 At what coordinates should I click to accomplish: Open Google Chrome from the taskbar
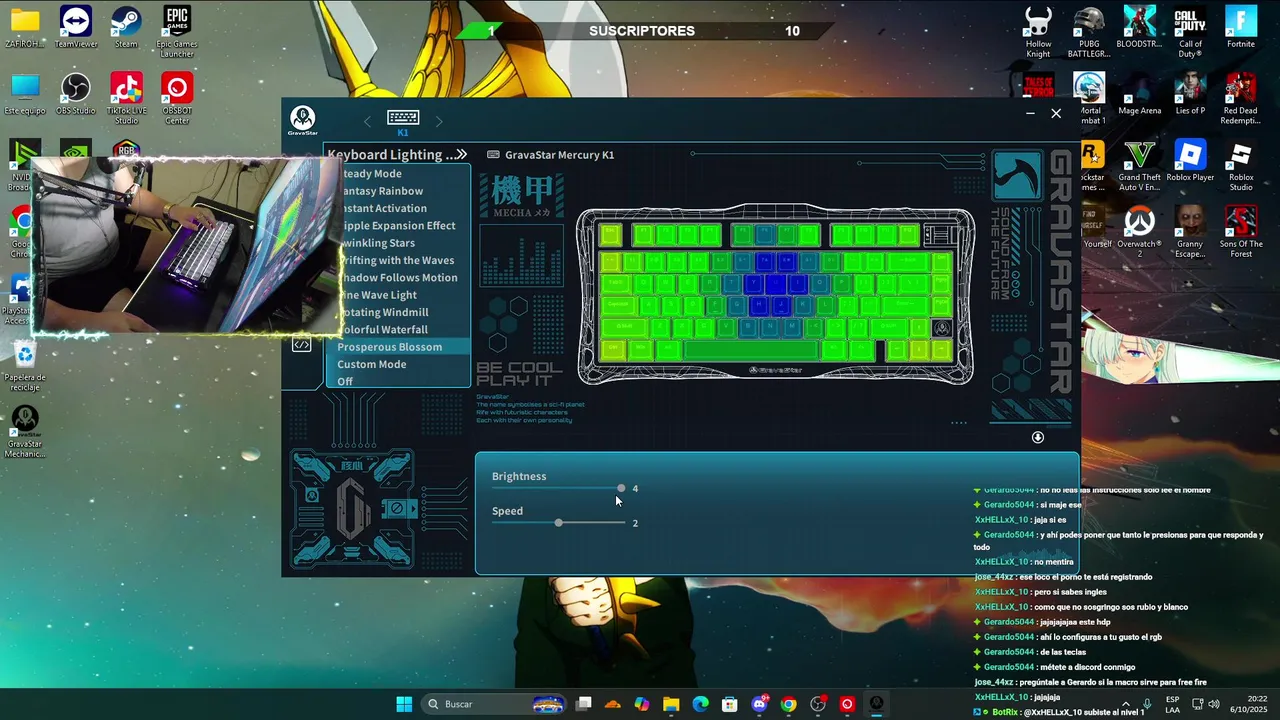point(789,704)
